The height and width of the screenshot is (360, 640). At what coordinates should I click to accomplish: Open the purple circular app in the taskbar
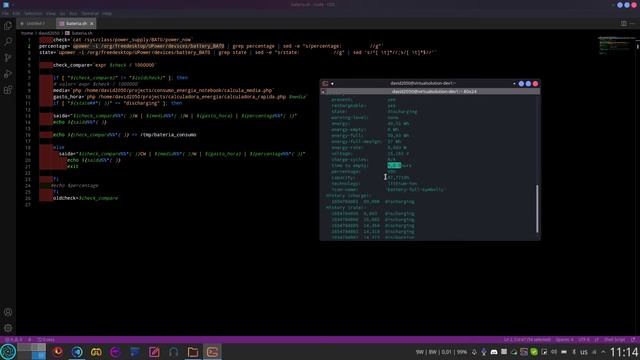(x=115, y=352)
